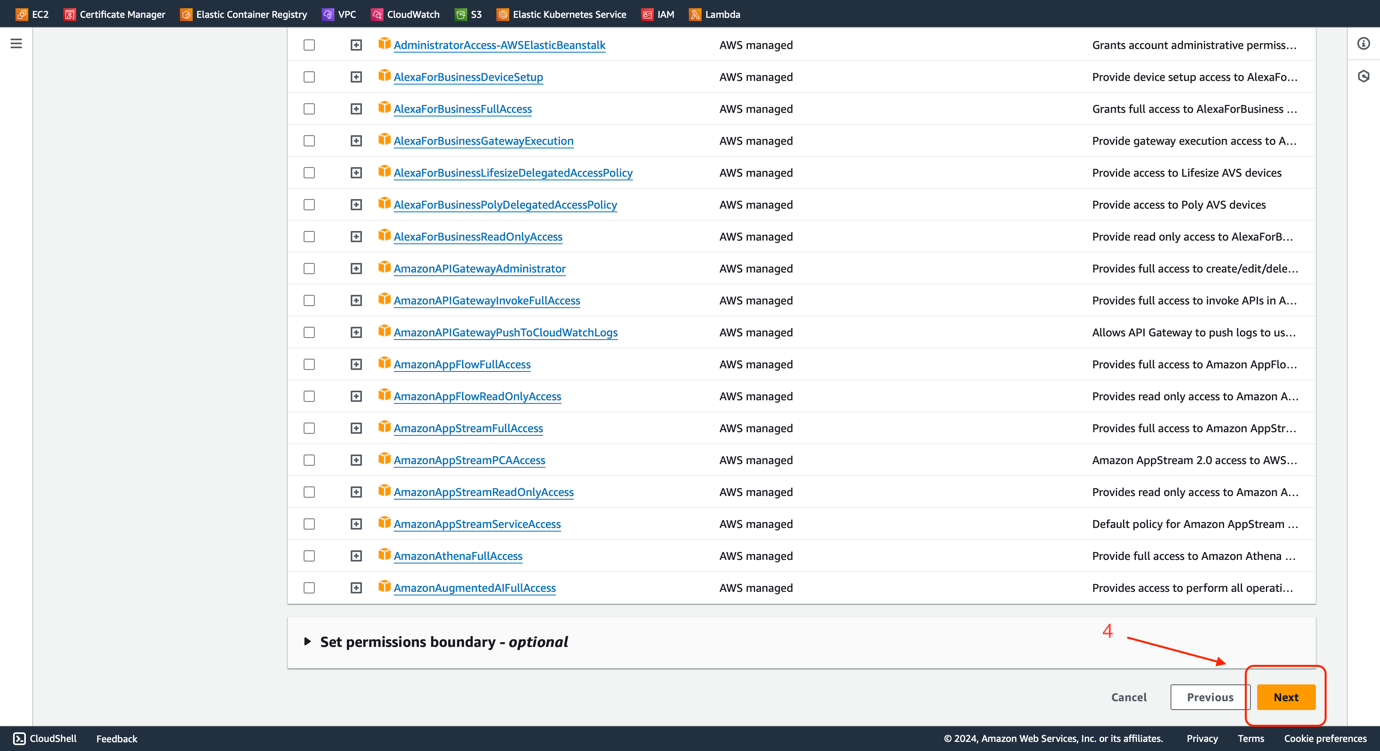Click the policy icon for AmazonAppStreamPCAAccess

coord(384,459)
